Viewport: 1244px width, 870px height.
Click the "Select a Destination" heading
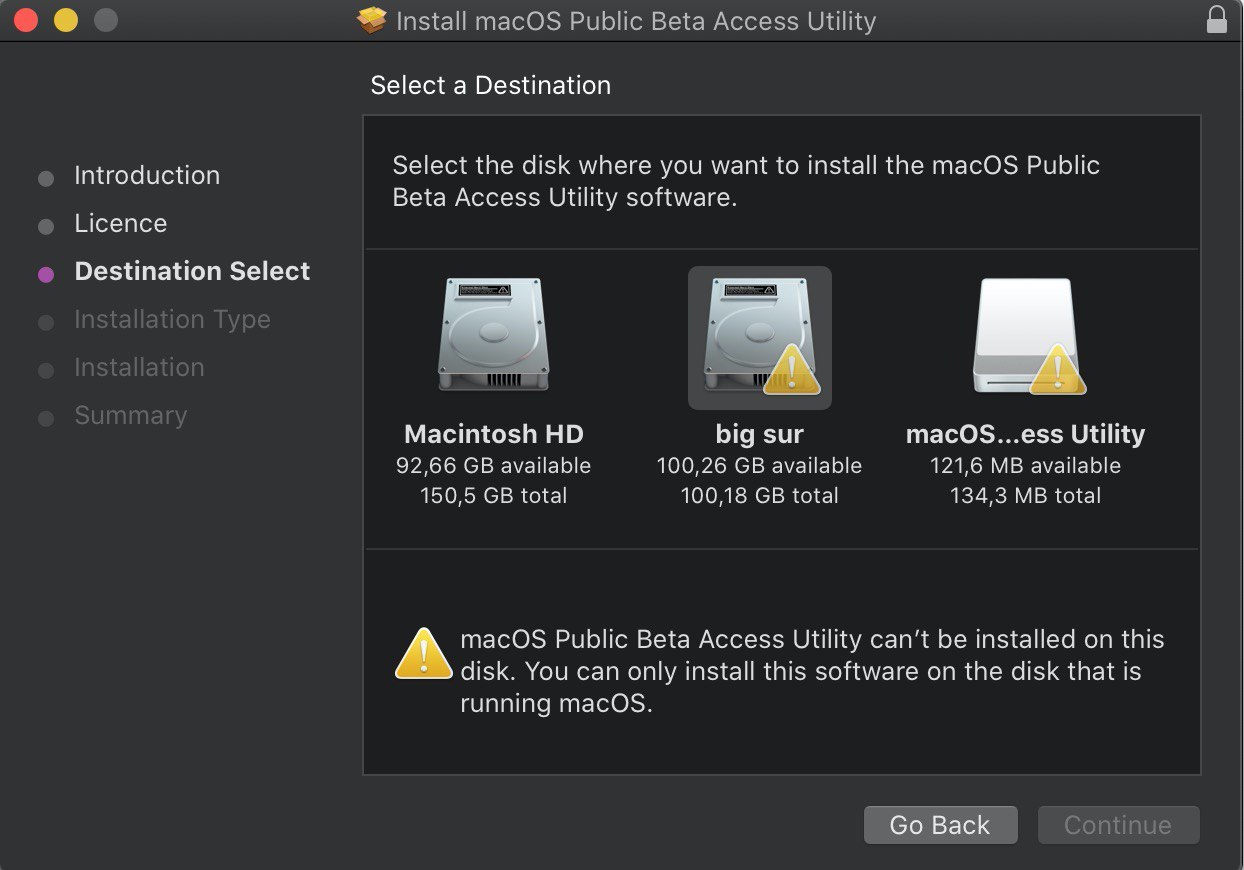pos(490,85)
